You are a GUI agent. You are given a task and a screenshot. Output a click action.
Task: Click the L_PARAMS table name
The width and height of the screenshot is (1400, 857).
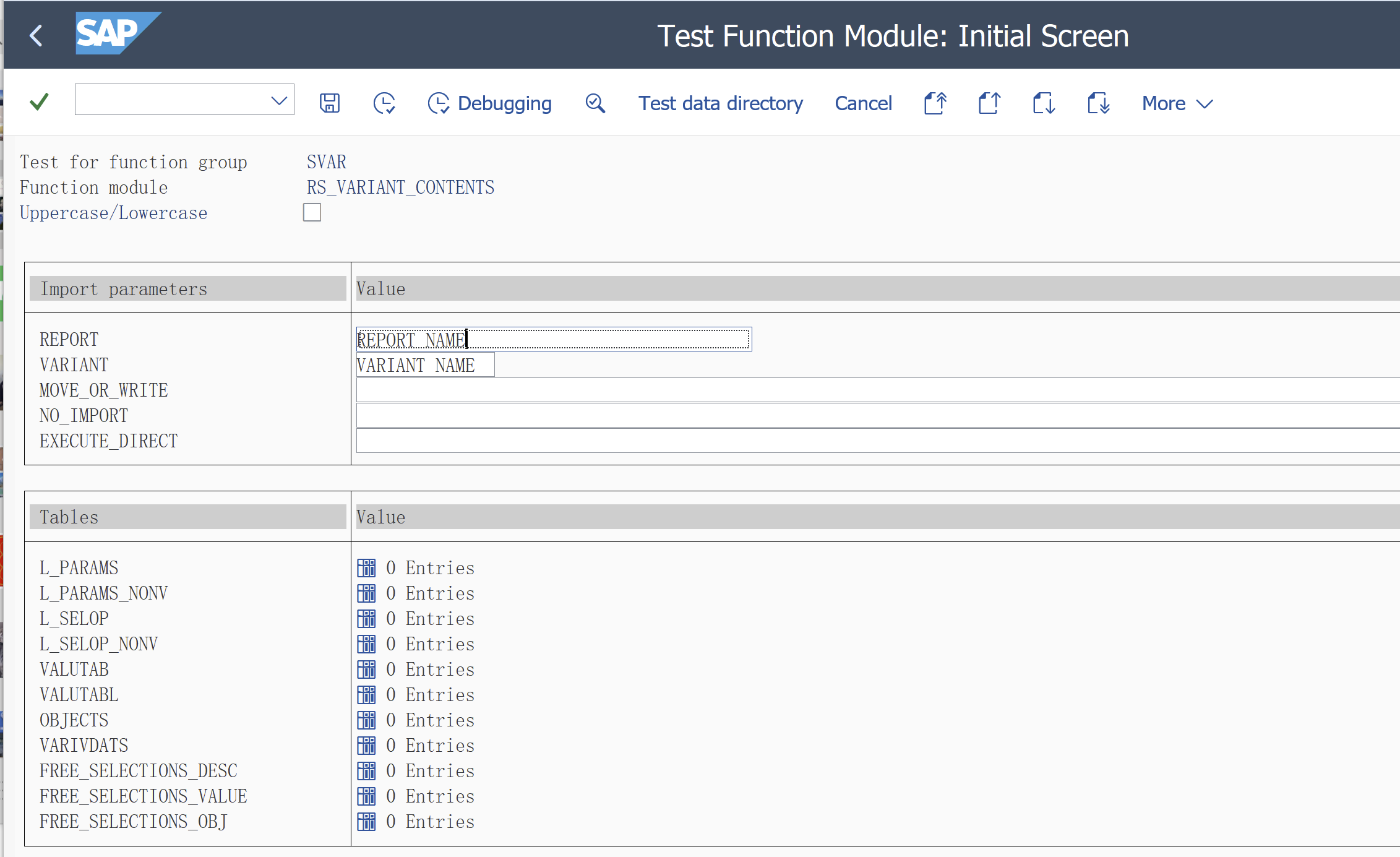point(79,567)
